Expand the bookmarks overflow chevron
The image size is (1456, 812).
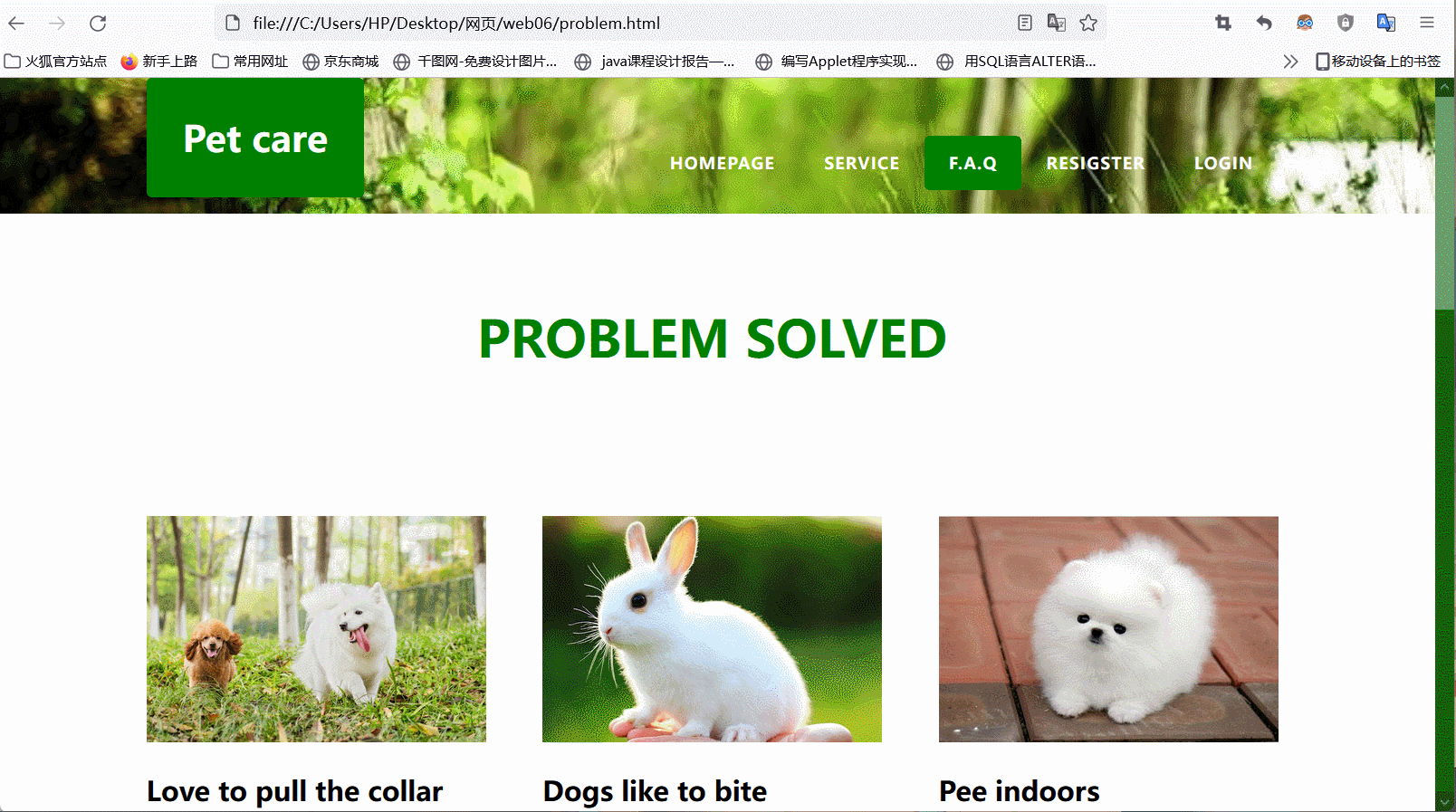1290,62
